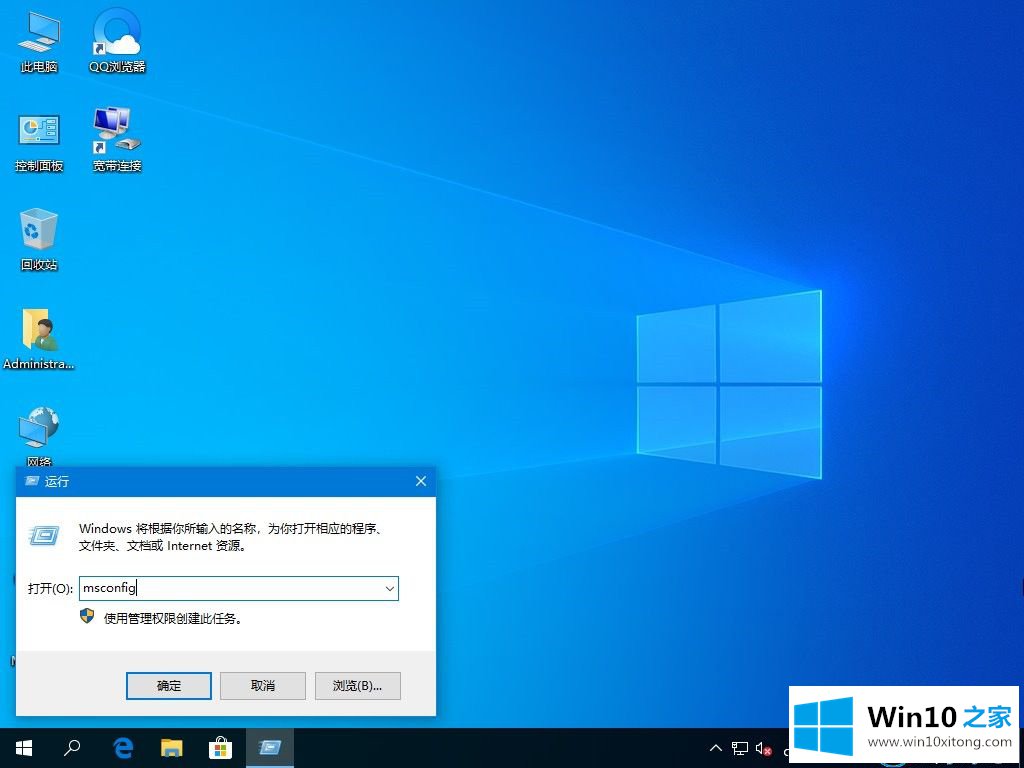
Task: Click the Run dialog taskbar button
Action: [x=270, y=748]
